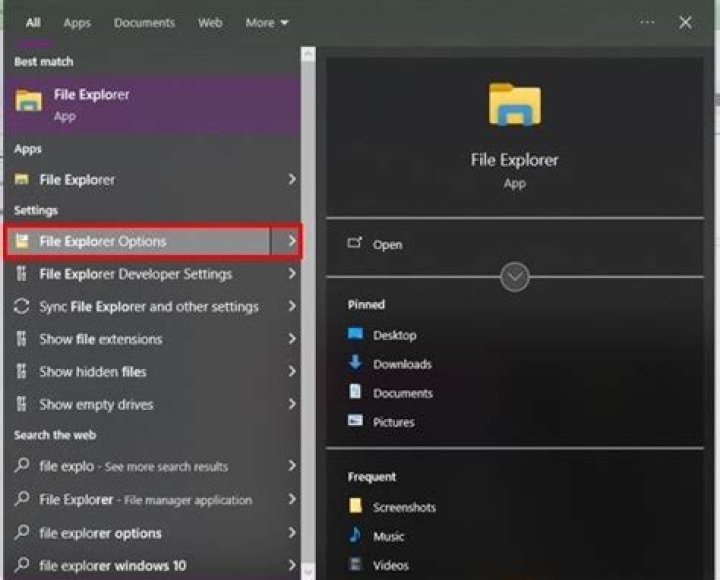Switch to the Documents search tab
Screen dimensions: 720x580
(144, 23)
